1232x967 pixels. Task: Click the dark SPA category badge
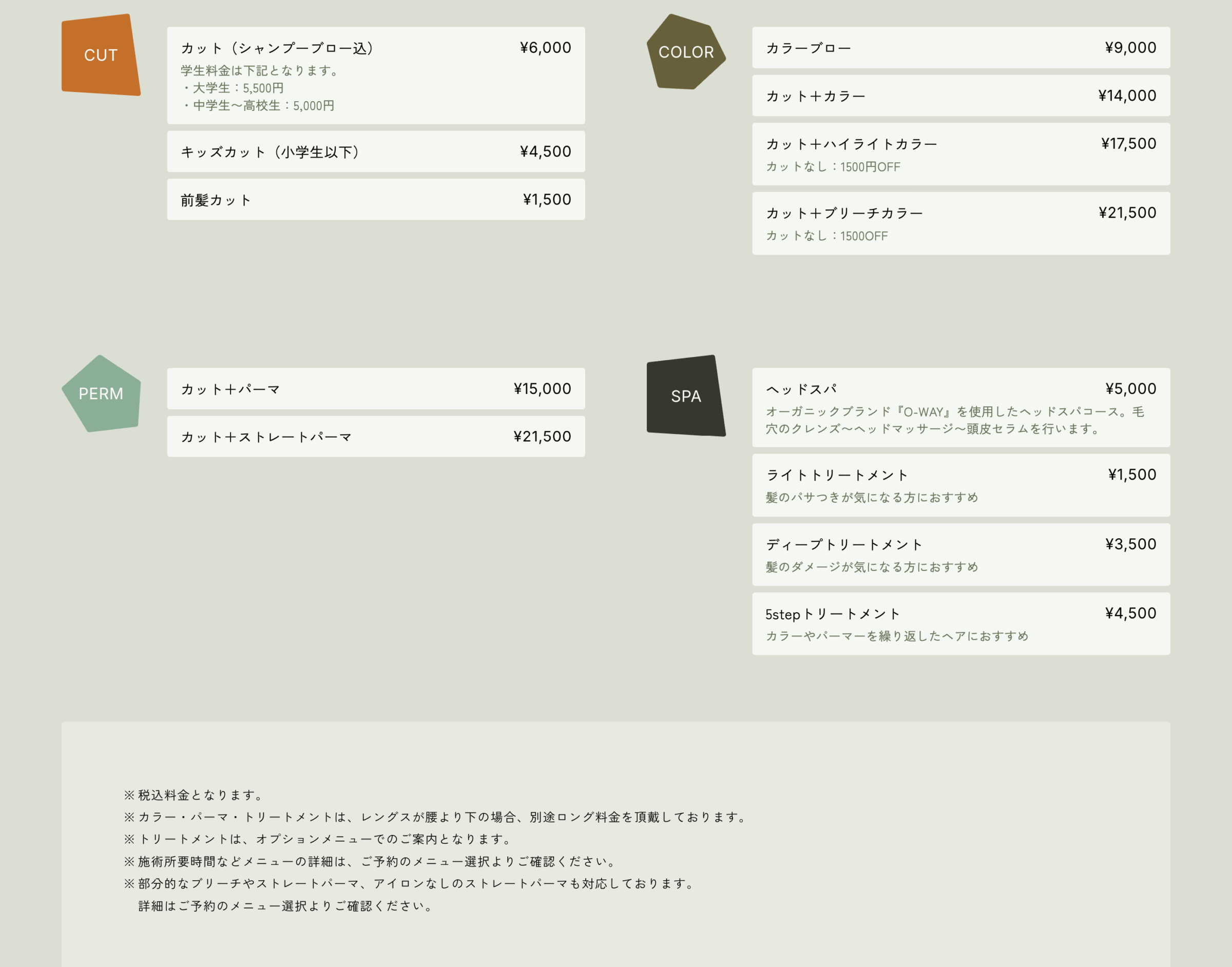[686, 396]
